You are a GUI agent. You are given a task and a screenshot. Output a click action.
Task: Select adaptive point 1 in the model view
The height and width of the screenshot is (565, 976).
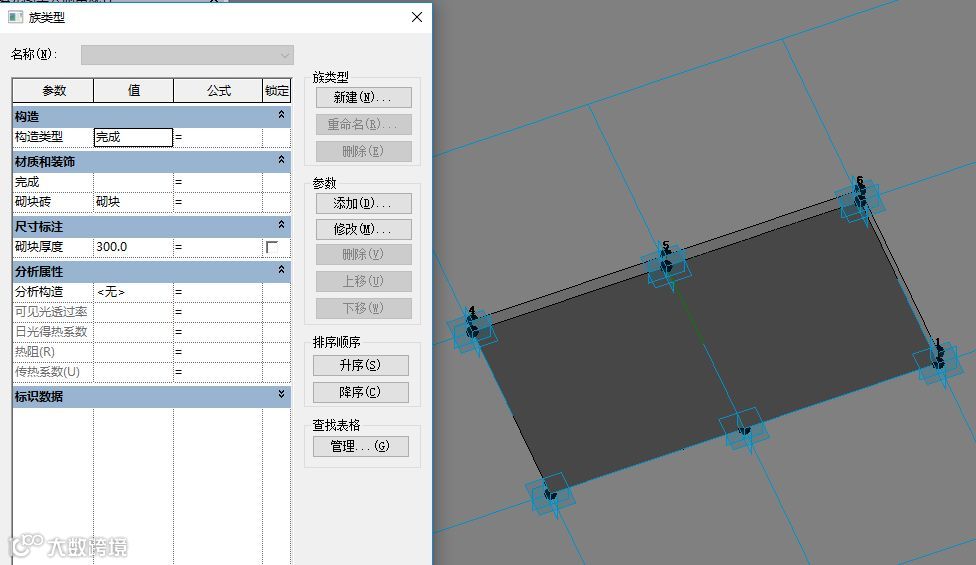point(937,361)
